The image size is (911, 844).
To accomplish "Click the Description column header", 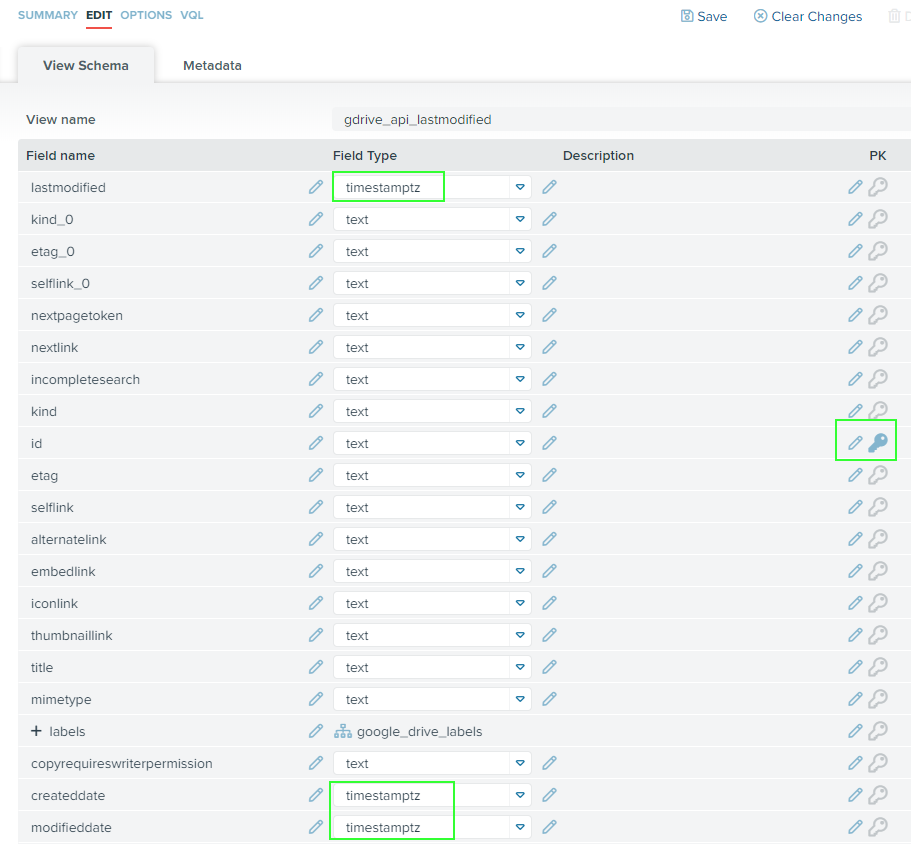I will pos(598,155).
